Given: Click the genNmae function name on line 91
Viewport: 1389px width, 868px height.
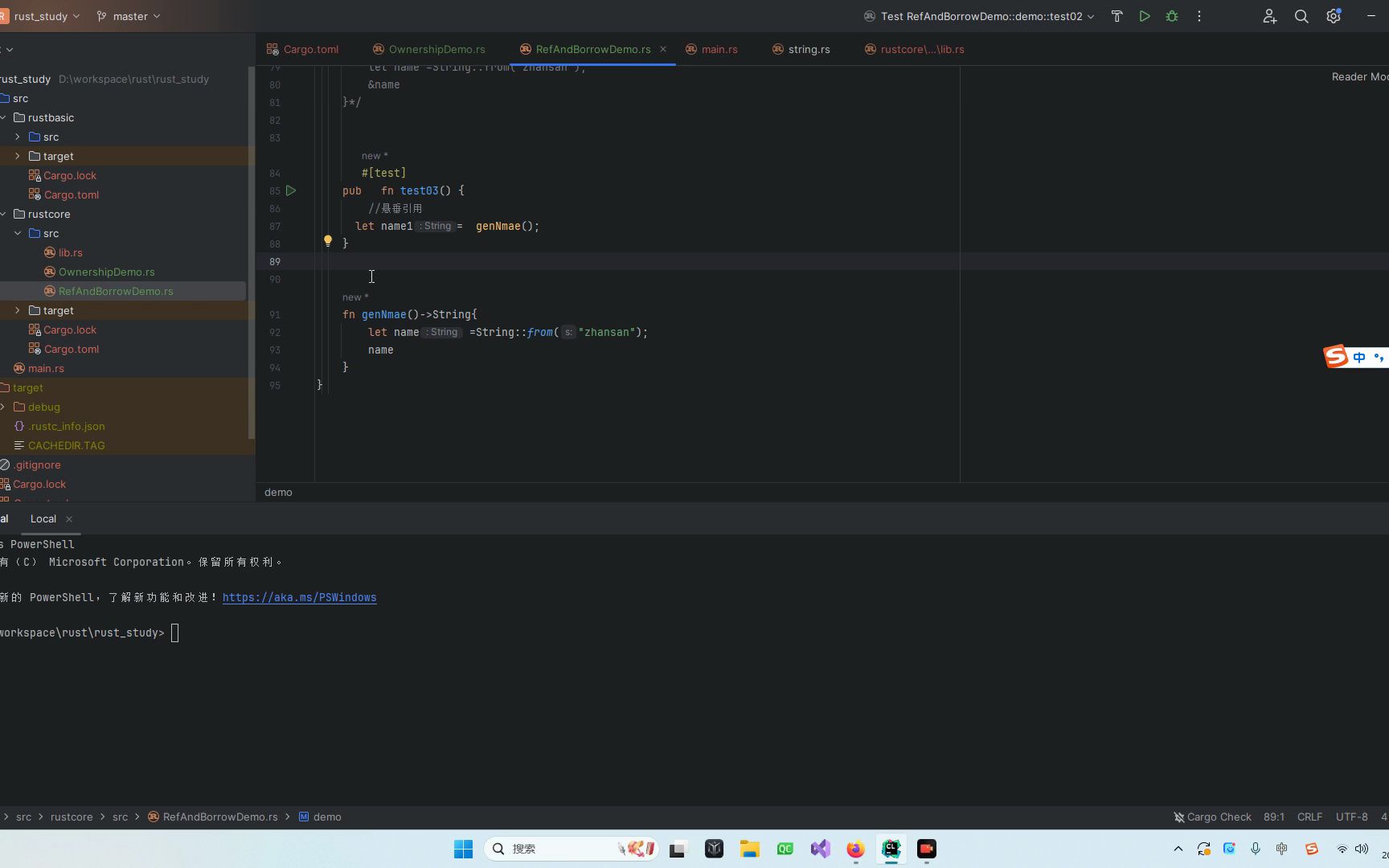Looking at the screenshot, I should pos(384,315).
